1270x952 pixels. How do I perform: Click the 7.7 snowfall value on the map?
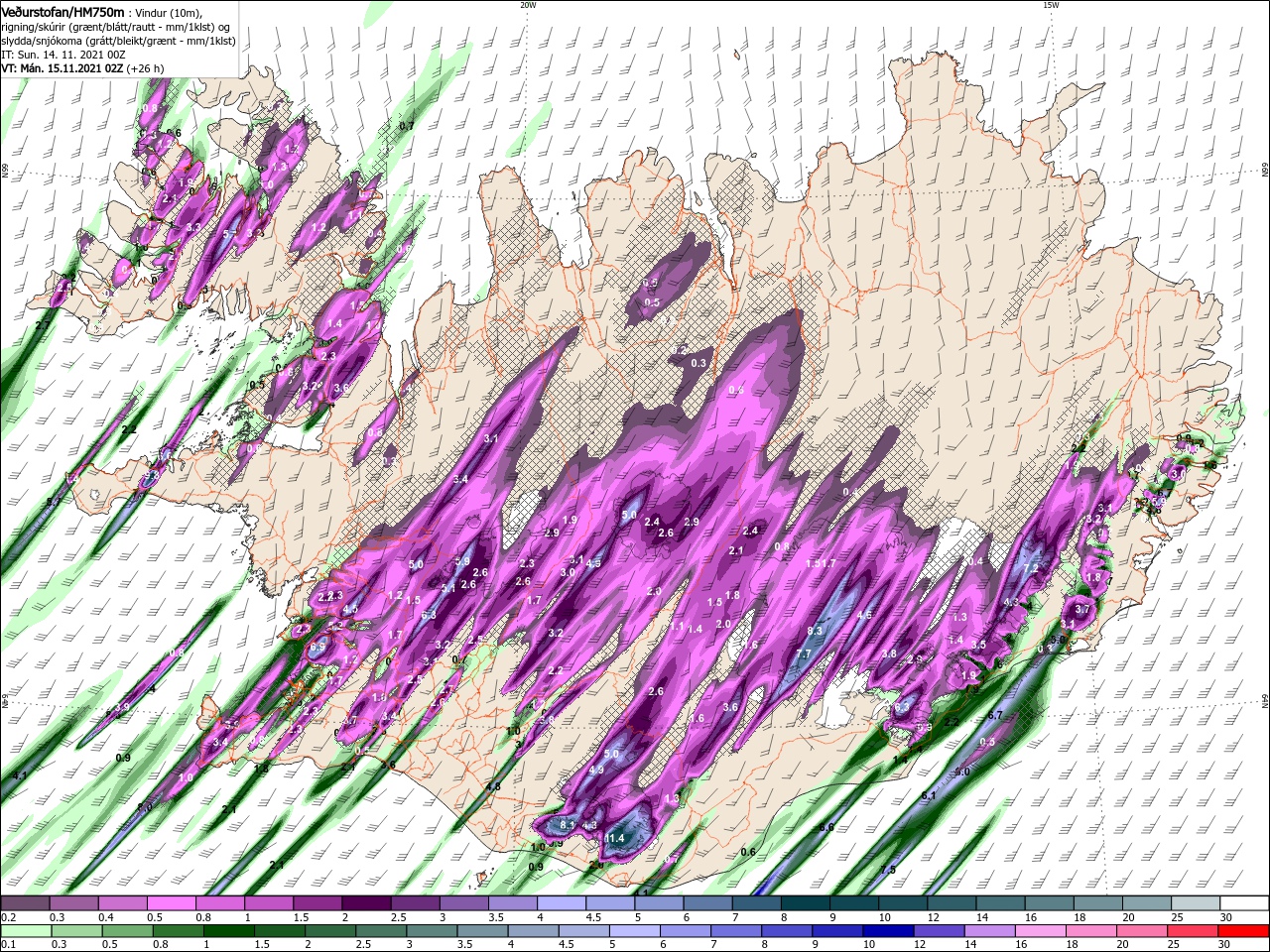pyautogui.click(x=804, y=654)
